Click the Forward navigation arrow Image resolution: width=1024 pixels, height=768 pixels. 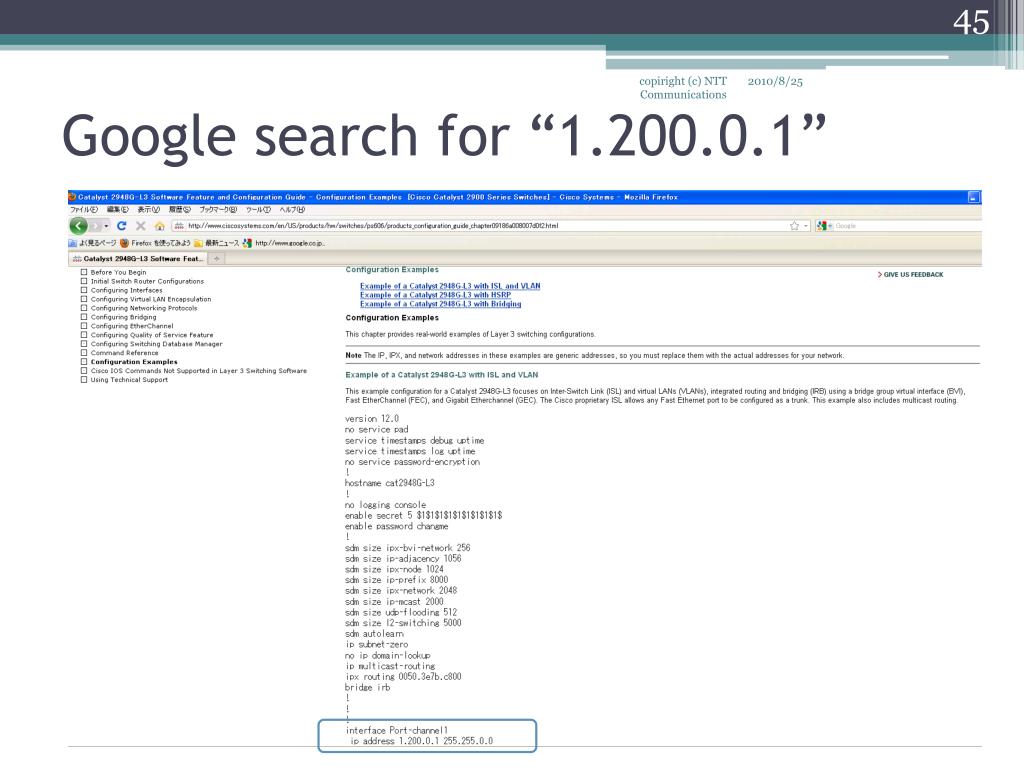95,226
